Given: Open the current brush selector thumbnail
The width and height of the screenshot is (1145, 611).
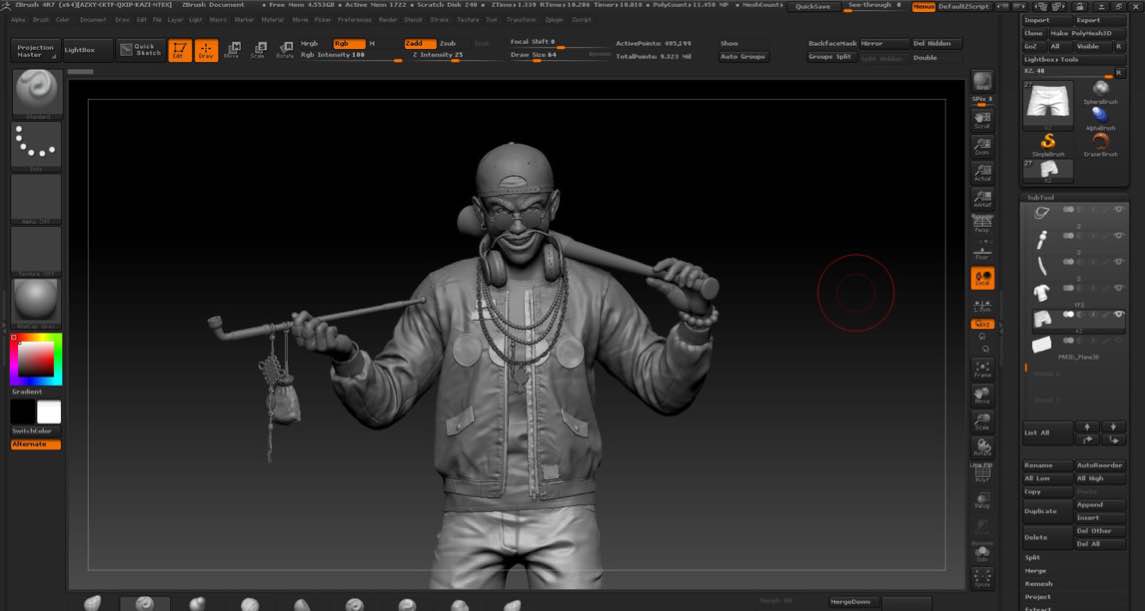Looking at the screenshot, I should [x=36, y=93].
